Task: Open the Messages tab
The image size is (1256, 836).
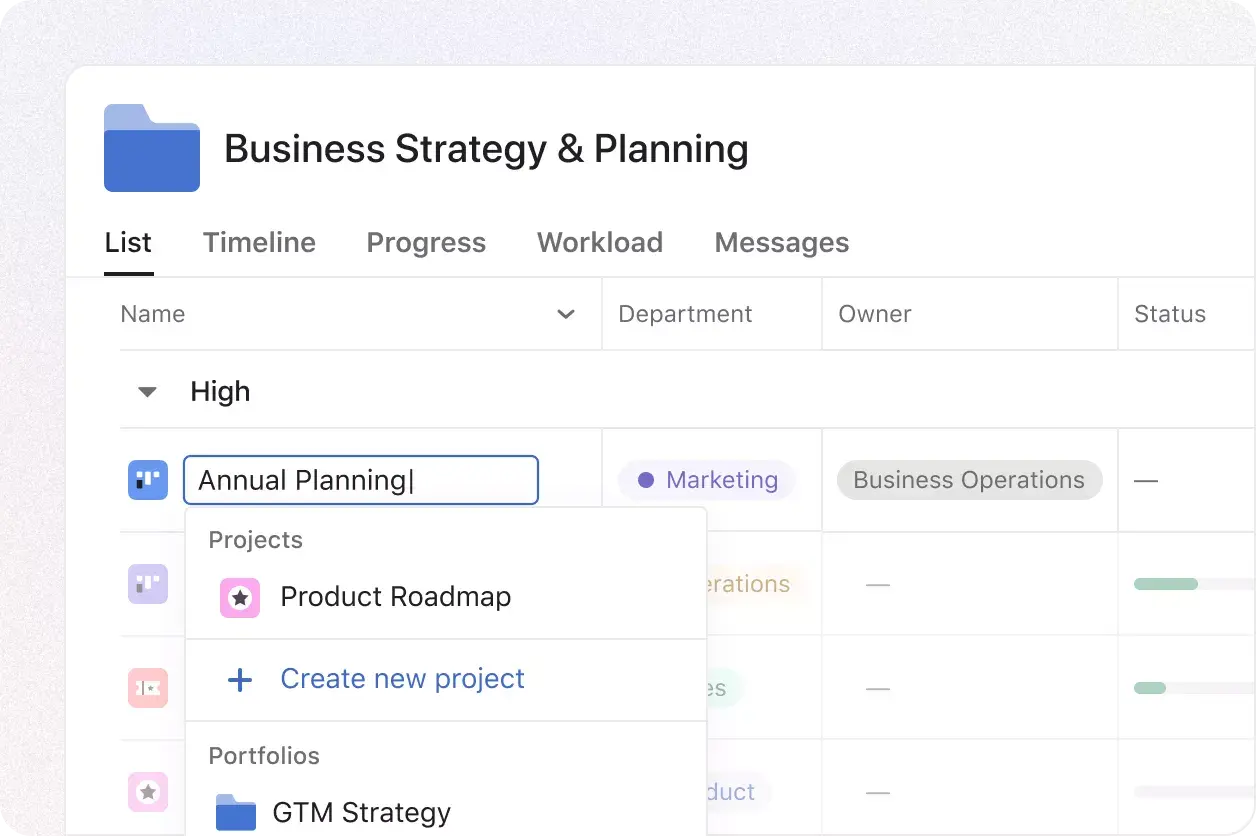Action: [x=781, y=242]
